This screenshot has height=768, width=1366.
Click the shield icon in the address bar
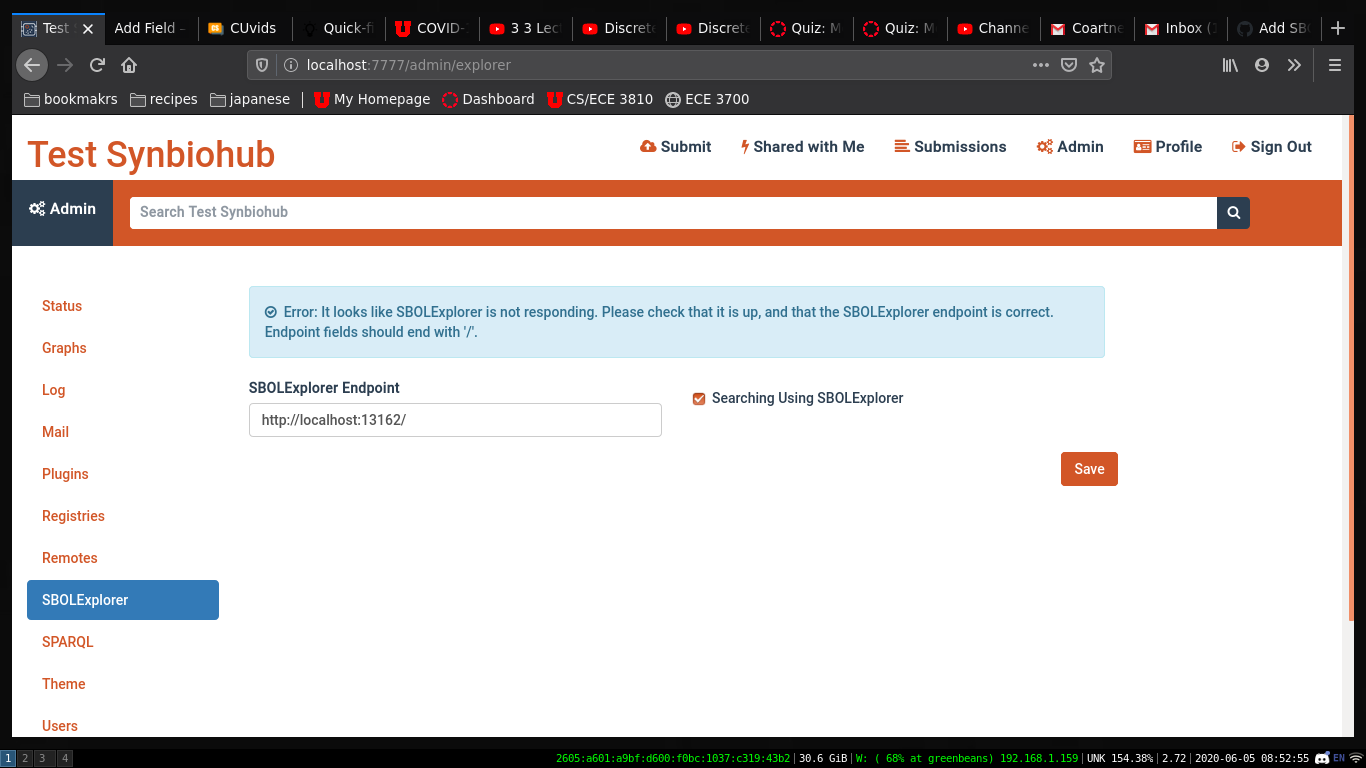260,64
